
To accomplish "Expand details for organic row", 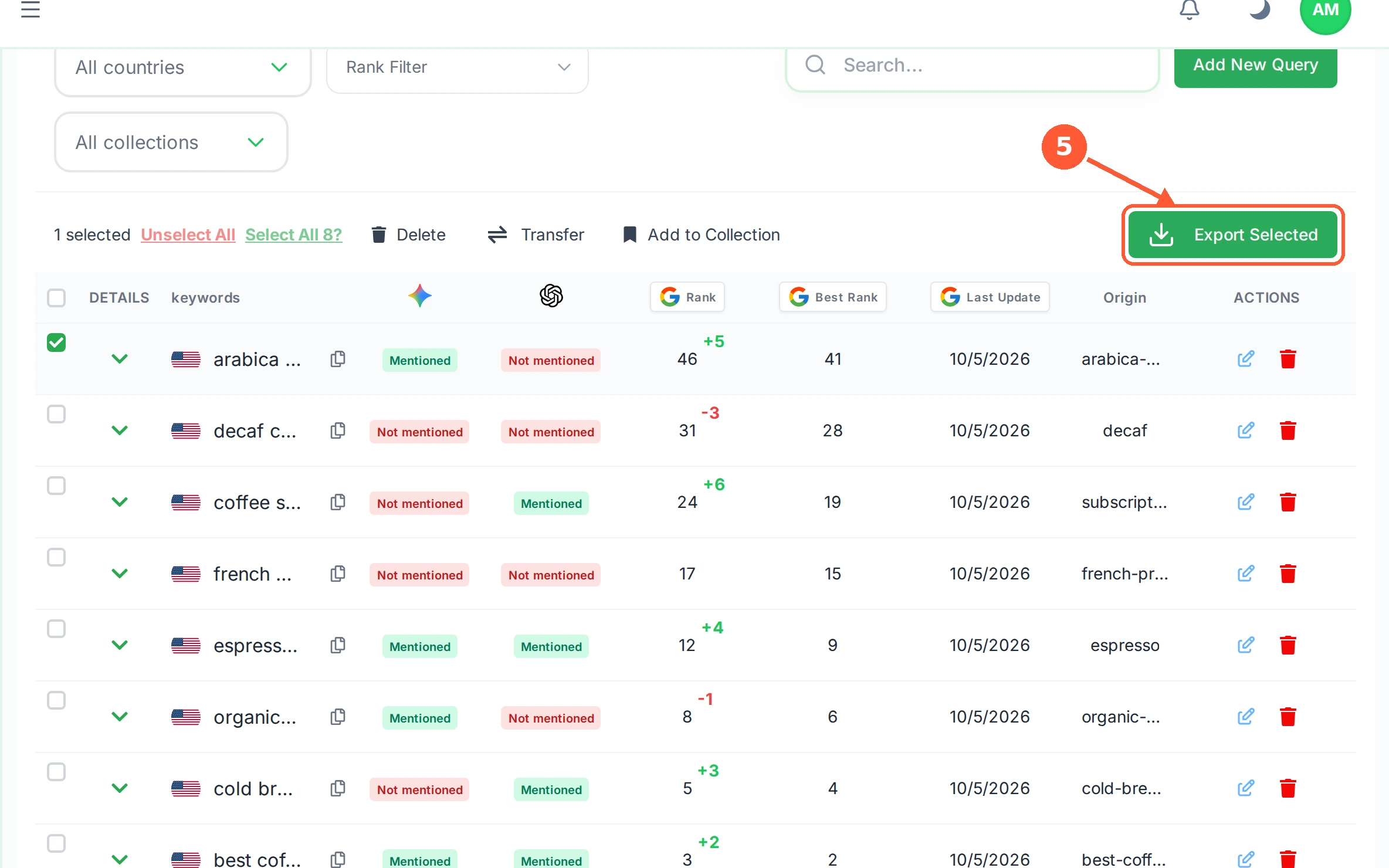I will click(x=120, y=717).
